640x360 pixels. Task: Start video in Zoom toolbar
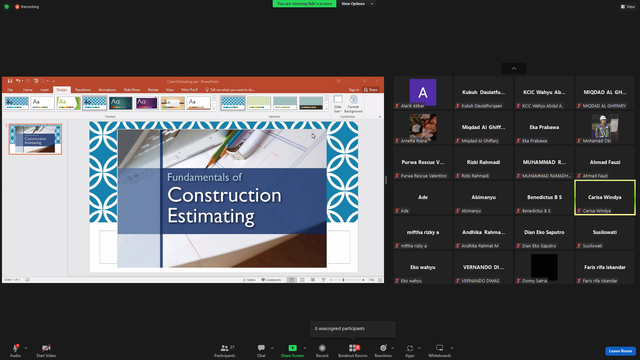(x=46, y=350)
